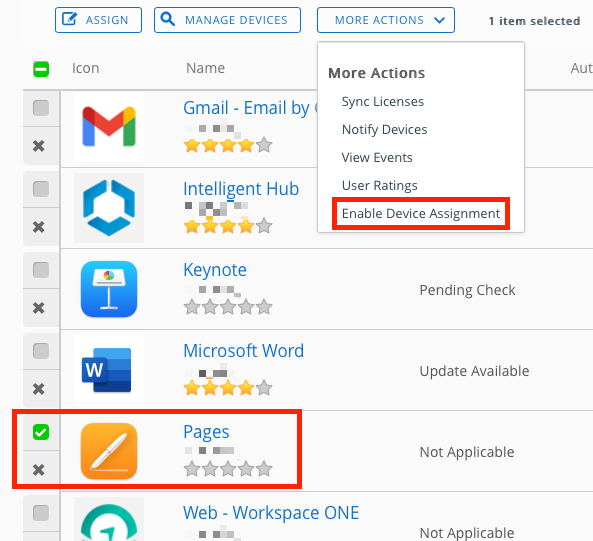Click Update Available status for Microsoft Word
The height and width of the screenshot is (541, 593).
[474, 371]
